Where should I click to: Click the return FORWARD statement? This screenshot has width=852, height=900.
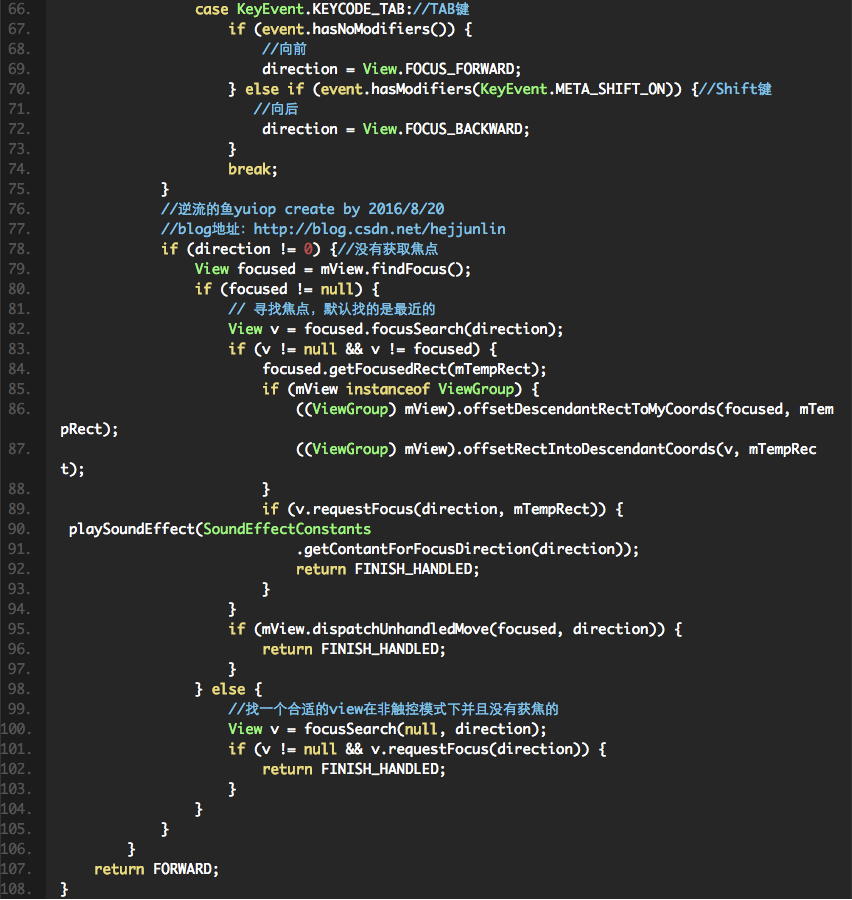click(155, 869)
